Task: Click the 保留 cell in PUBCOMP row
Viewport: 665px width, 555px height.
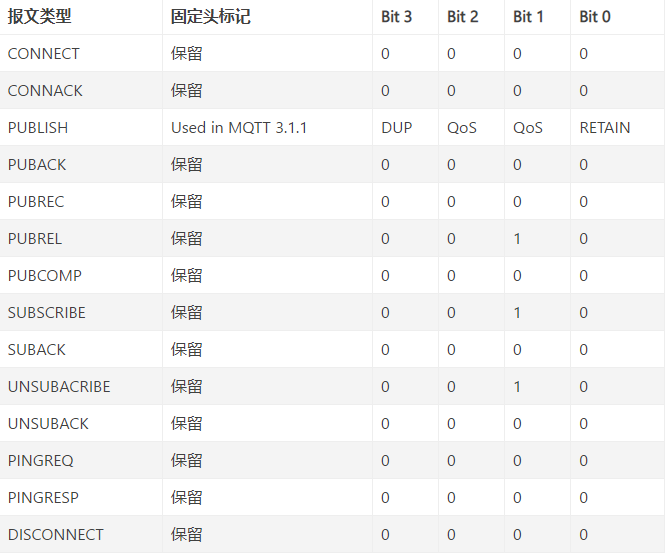Action: click(x=187, y=276)
